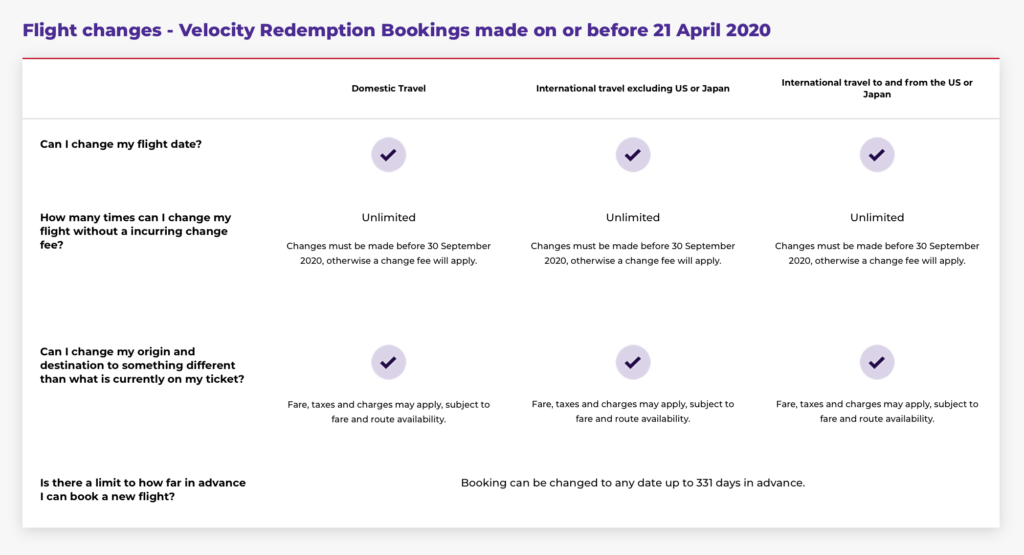Select the Domestic Travel column header
This screenshot has height=555, width=1024.
click(389, 88)
